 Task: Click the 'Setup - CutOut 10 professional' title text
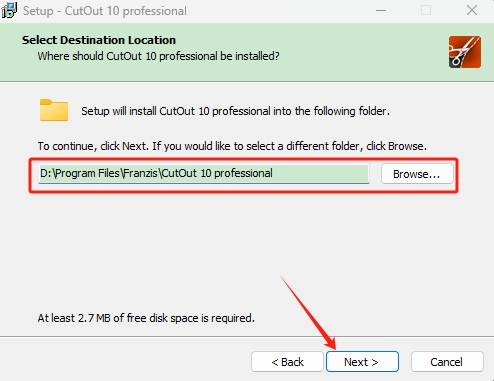pyautogui.click(x=105, y=11)
